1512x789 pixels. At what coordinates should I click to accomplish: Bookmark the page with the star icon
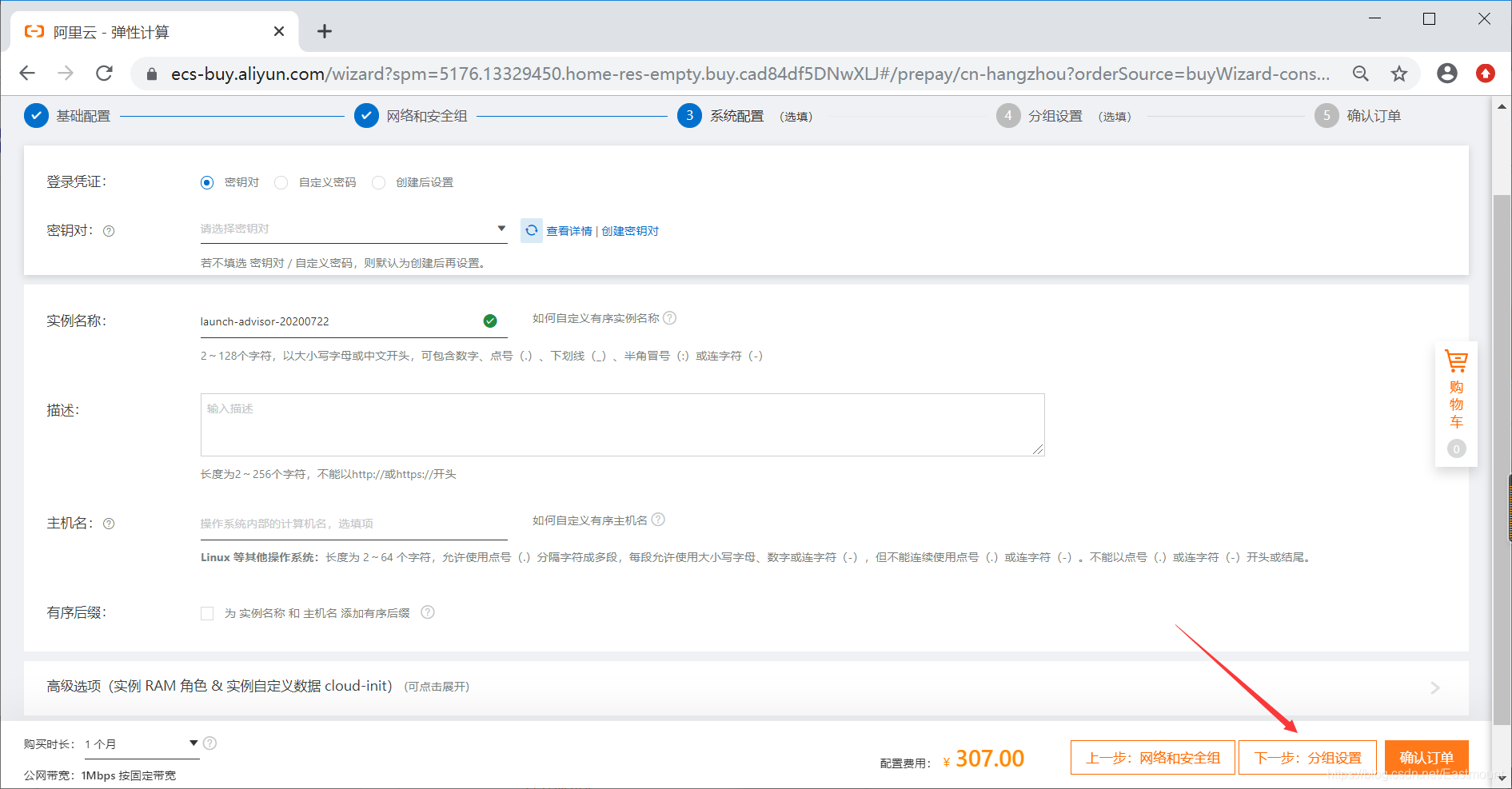(1398, 74)
